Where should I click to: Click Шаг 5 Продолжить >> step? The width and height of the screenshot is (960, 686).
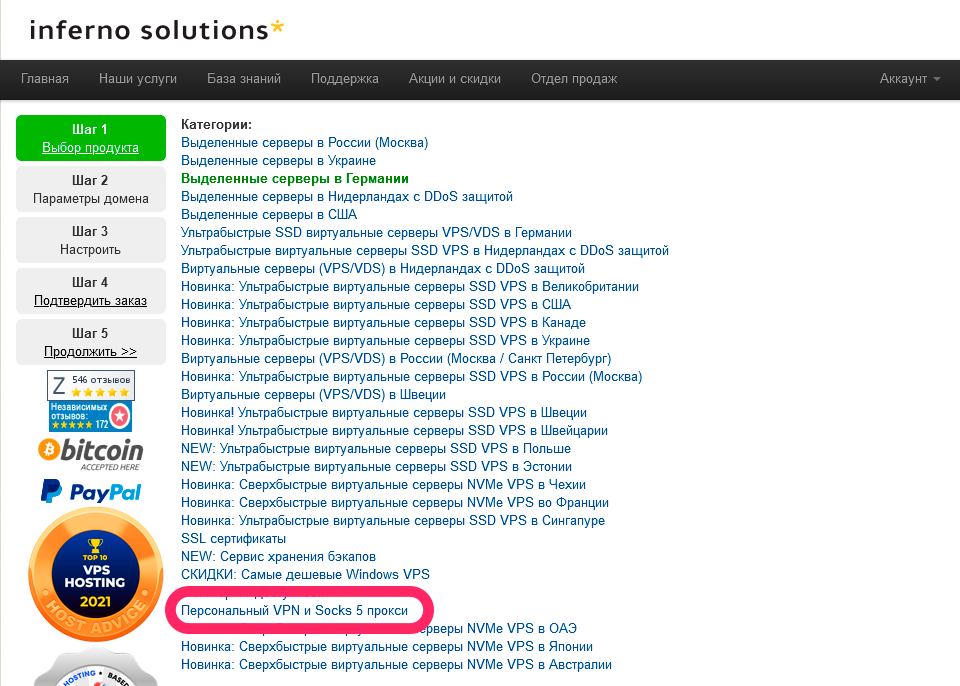91,342
